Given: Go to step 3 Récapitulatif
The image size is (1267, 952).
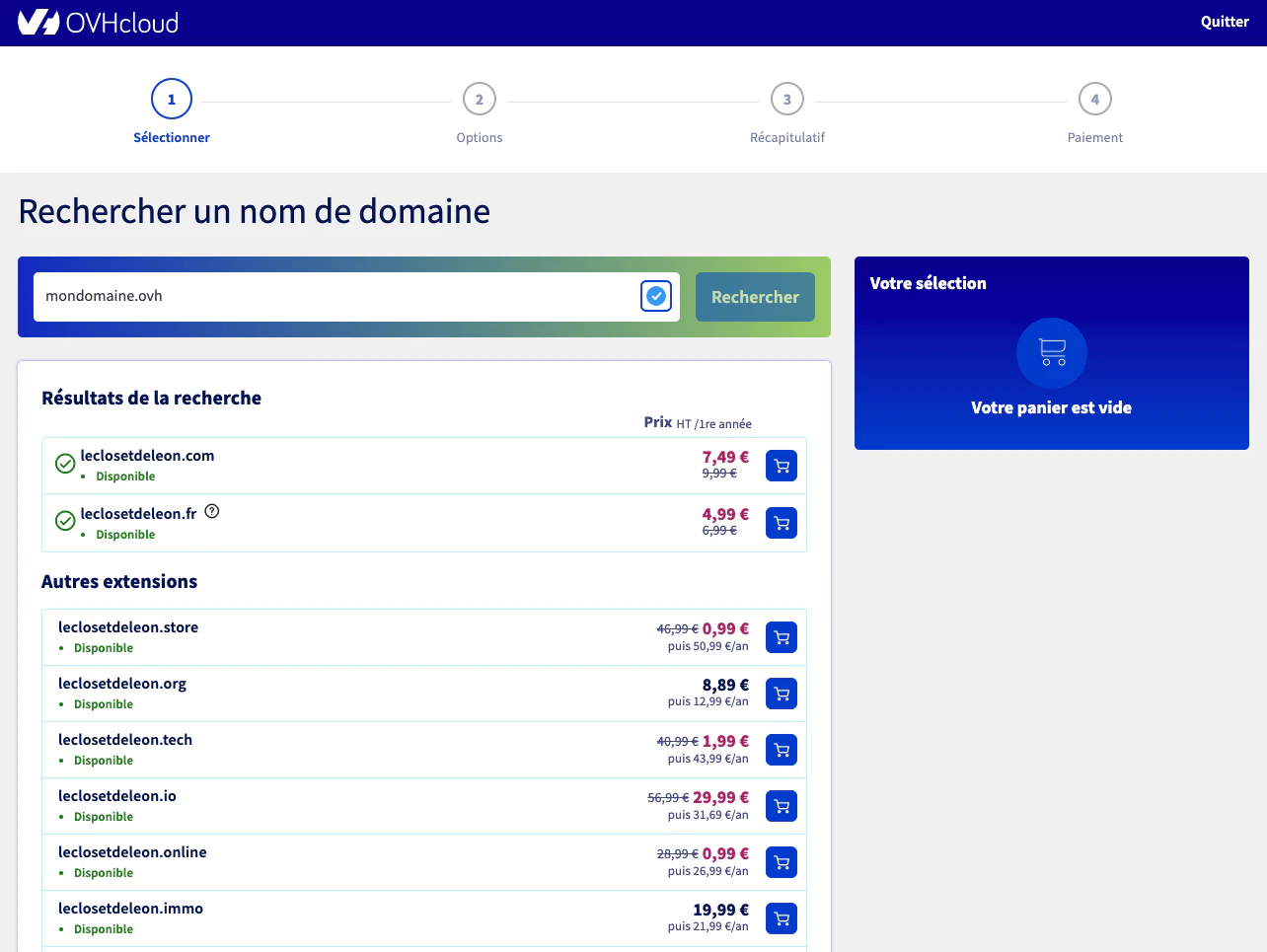Looking at the screenshot, I should (x=787, y=99).
